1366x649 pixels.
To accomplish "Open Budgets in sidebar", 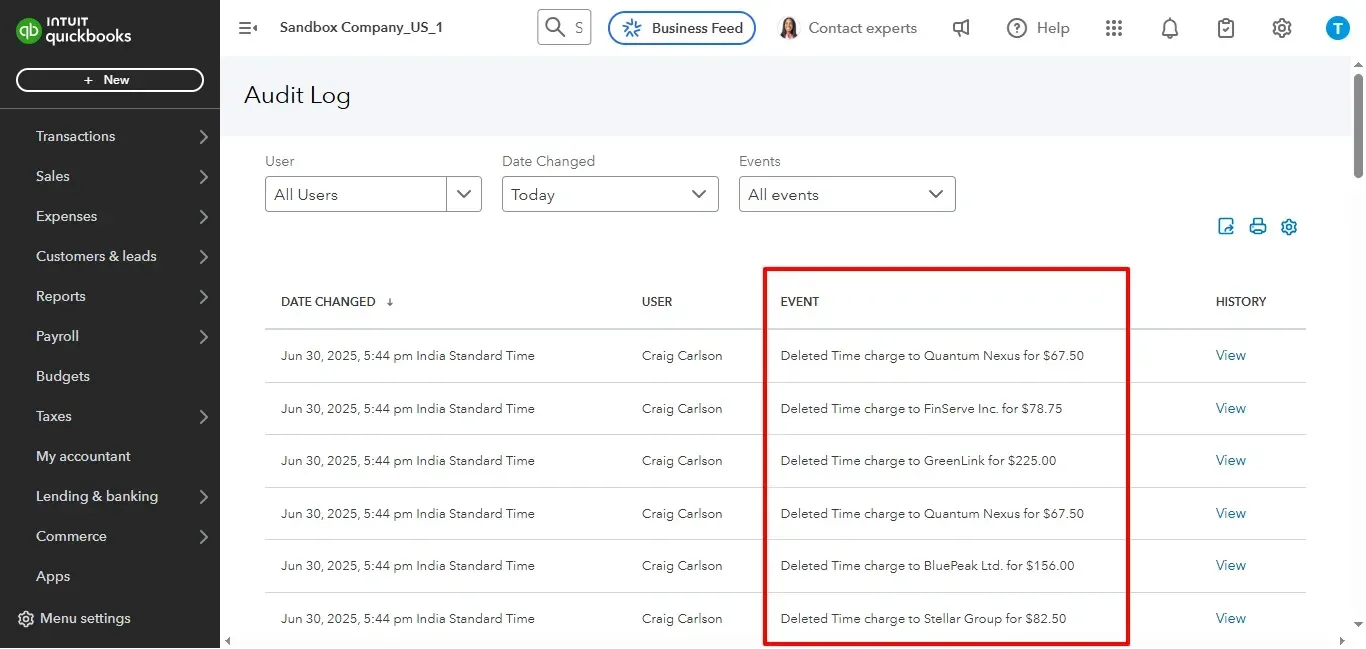I will (63, 376).
